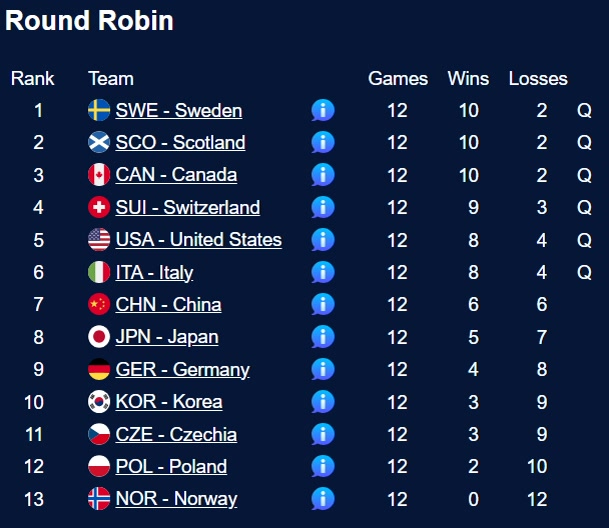Select the USA - United States link
This screenshot has height=528, width=609.
pyautogui.click(x=199, y=240)
